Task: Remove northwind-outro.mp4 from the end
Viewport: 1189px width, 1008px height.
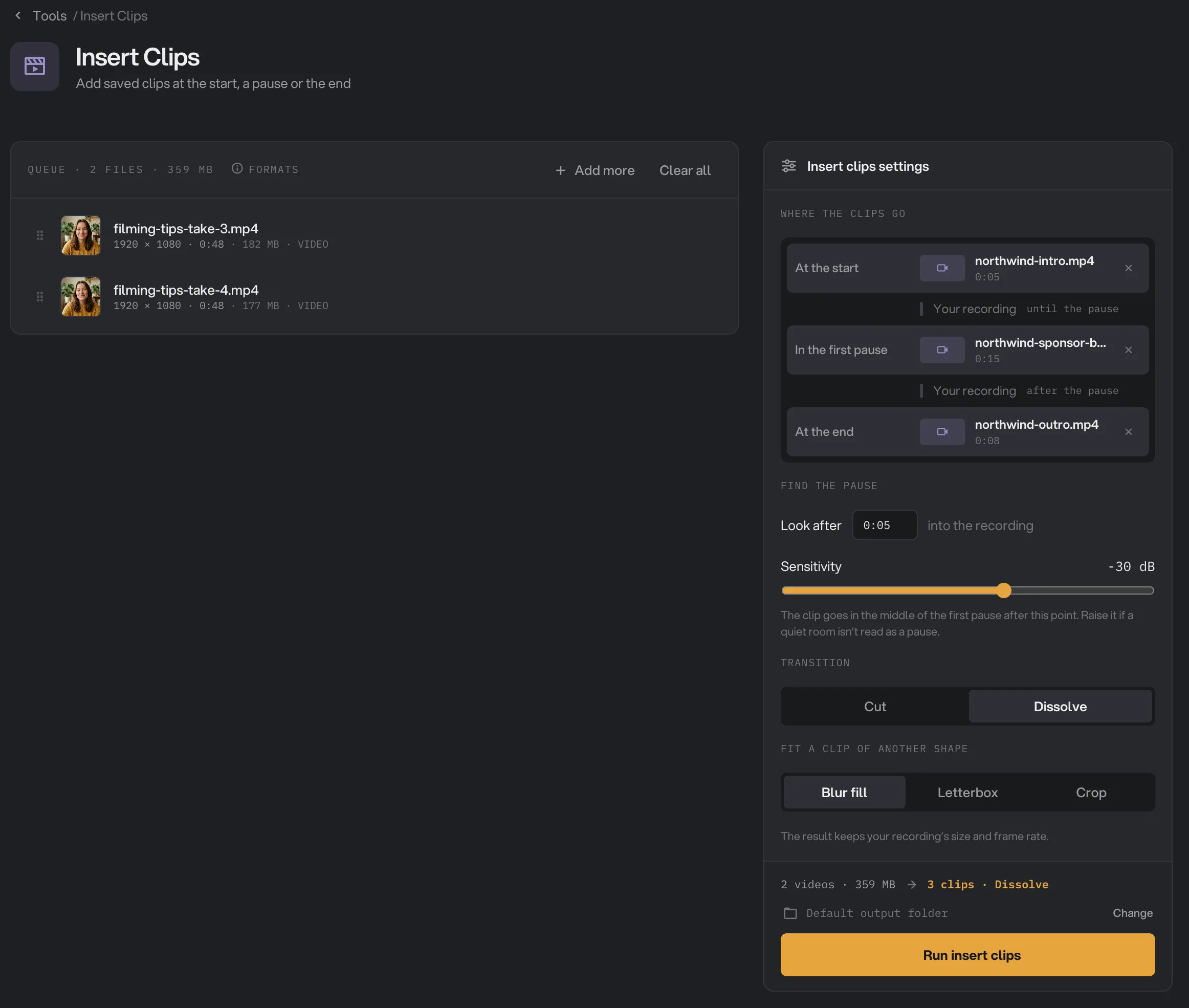Action: pyautogui.click(x=1129, y=431)
